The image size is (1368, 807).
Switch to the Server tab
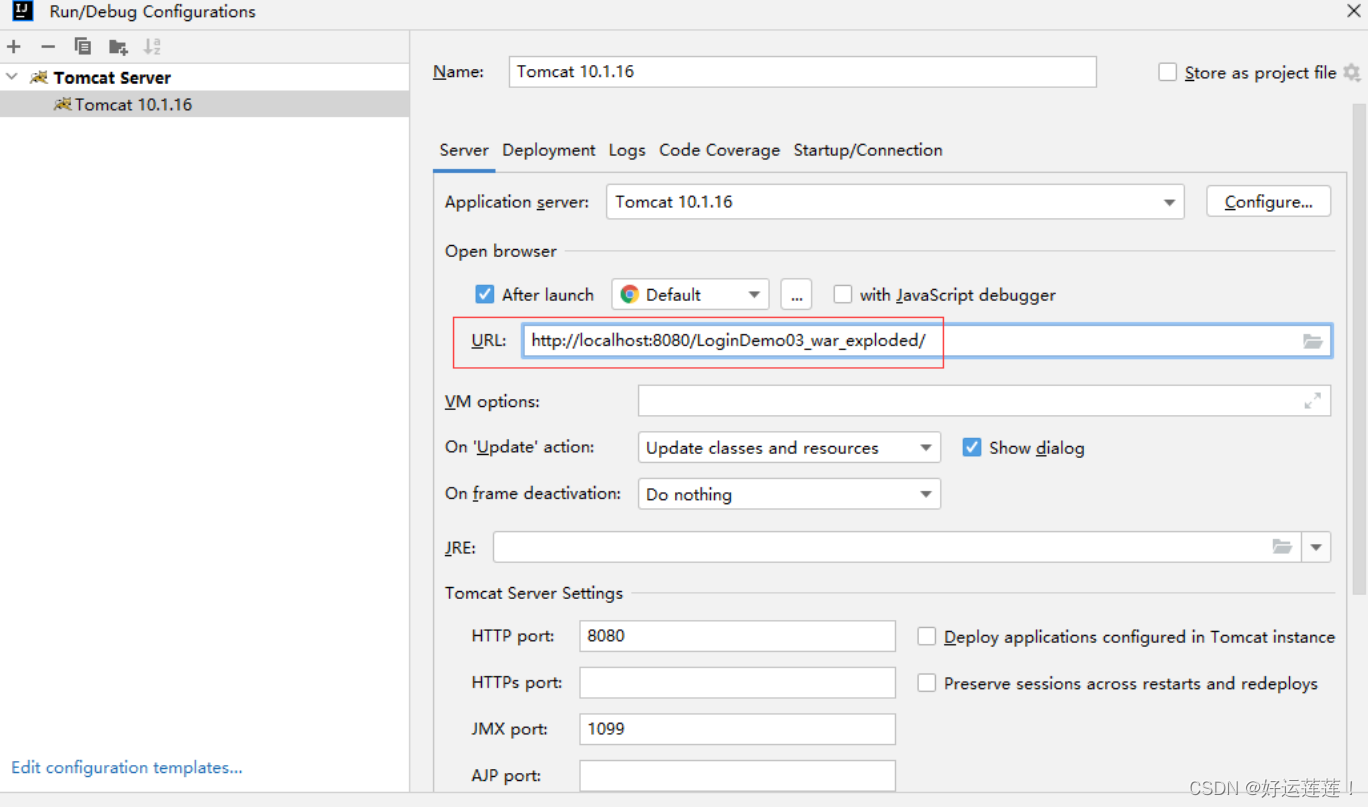coord(464,150)
